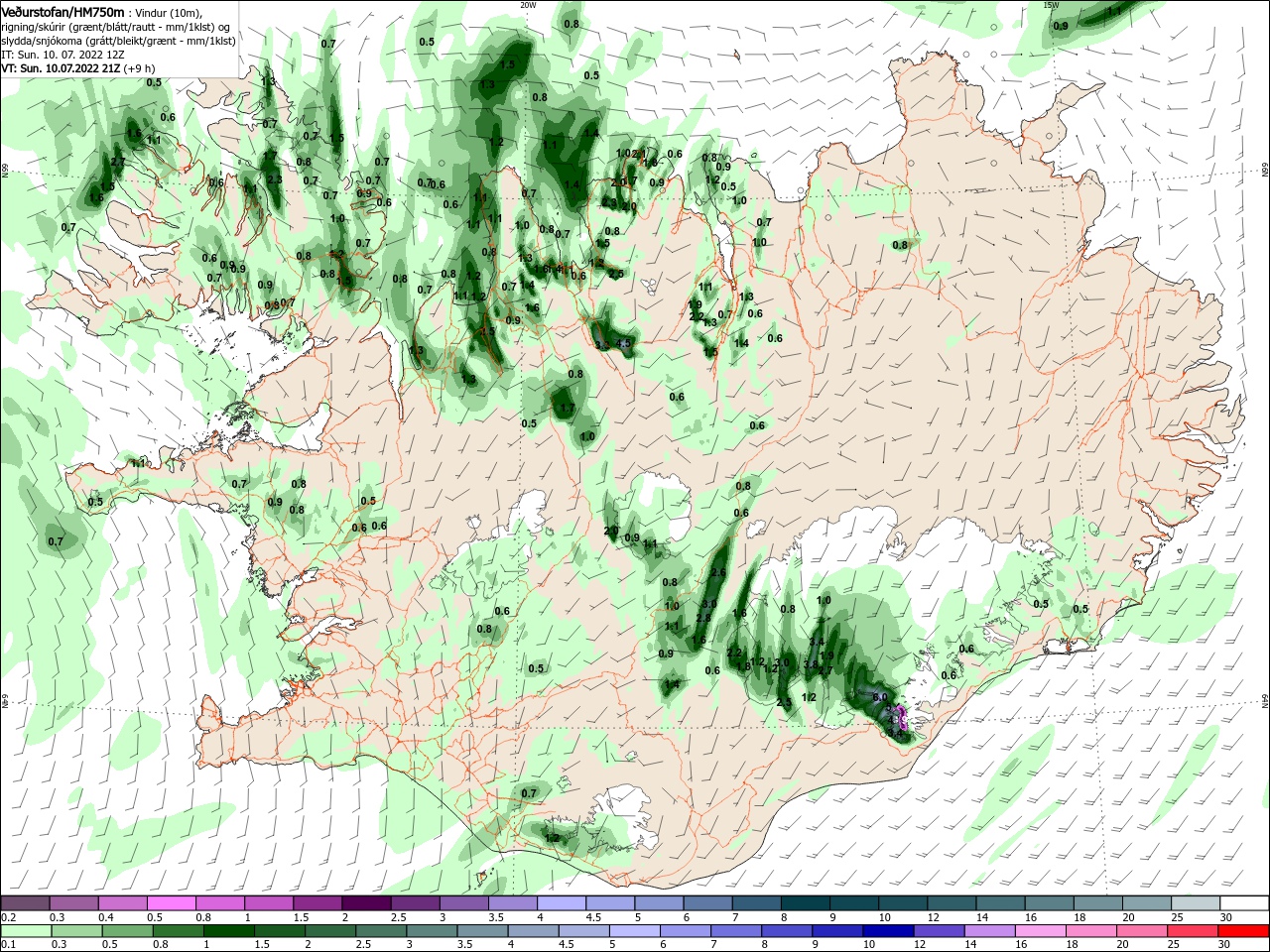
Task: Select the dark mauve swatch labeled 0.2
Action: click(25, 902)
